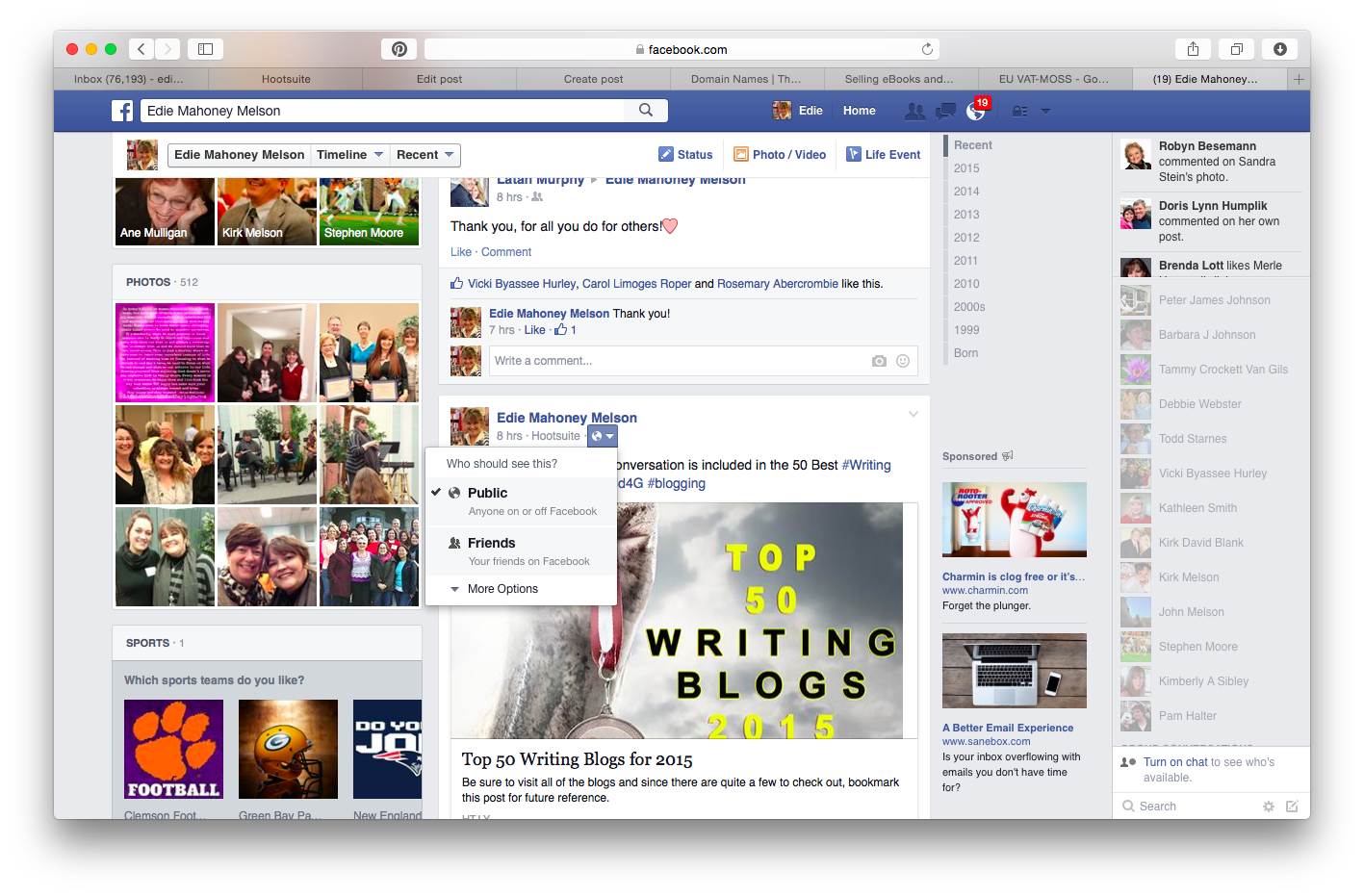Open Stephen Moore's friend thumbnail

[x=370, y=212]
